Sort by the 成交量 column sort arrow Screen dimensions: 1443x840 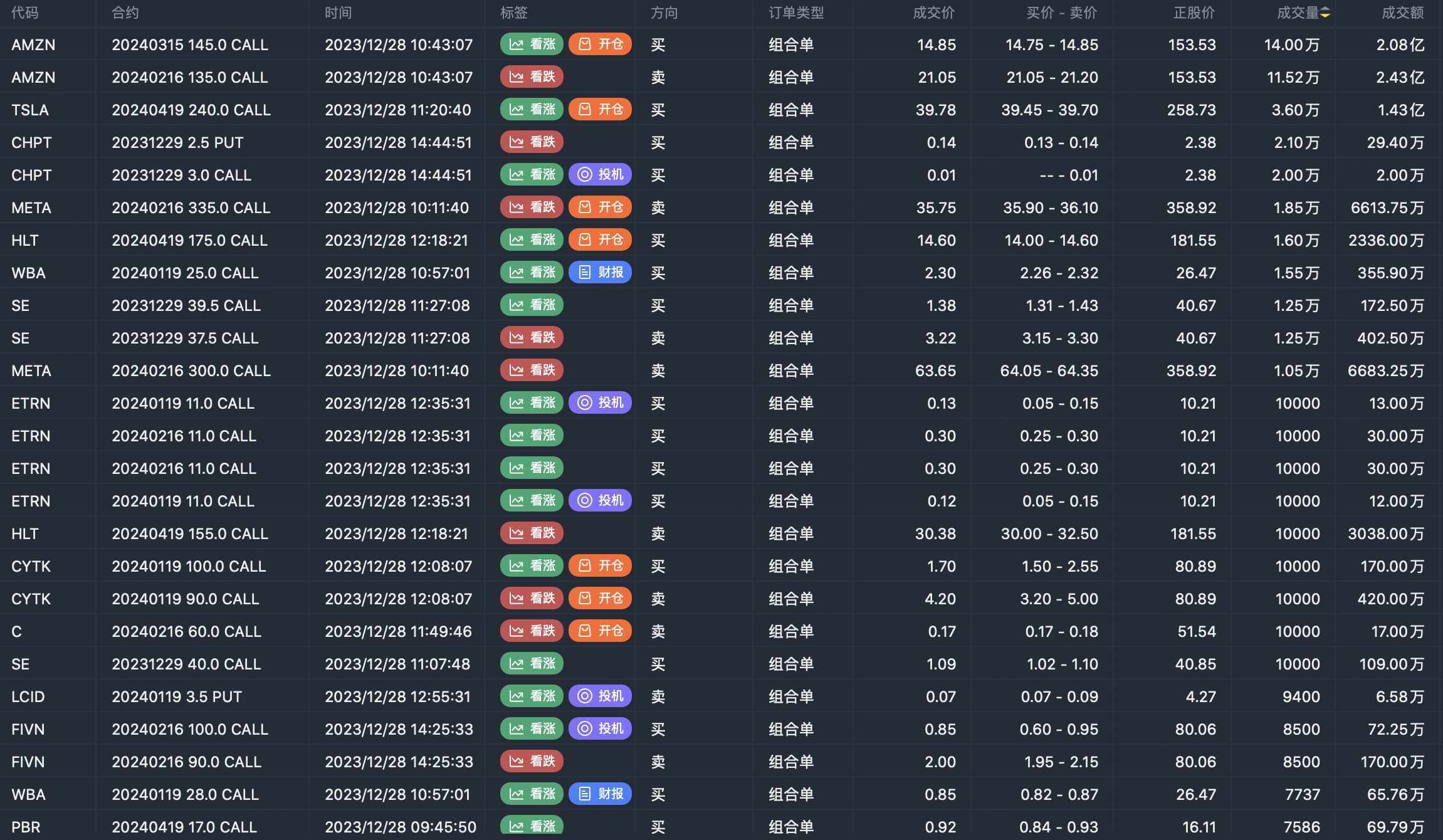click(1325, 13)
